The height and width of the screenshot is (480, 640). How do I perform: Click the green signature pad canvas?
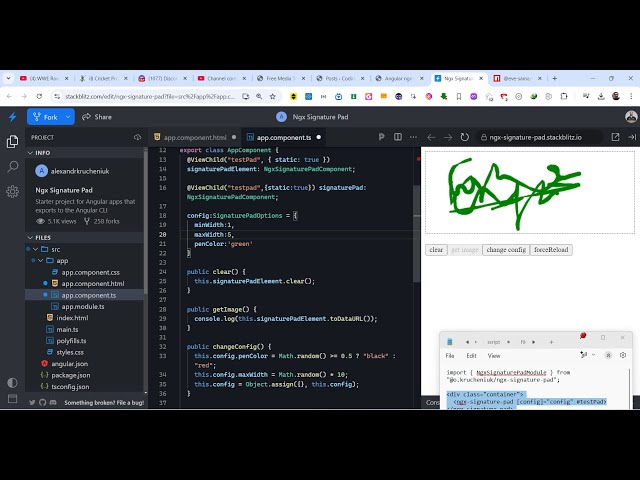click(529, 191)
